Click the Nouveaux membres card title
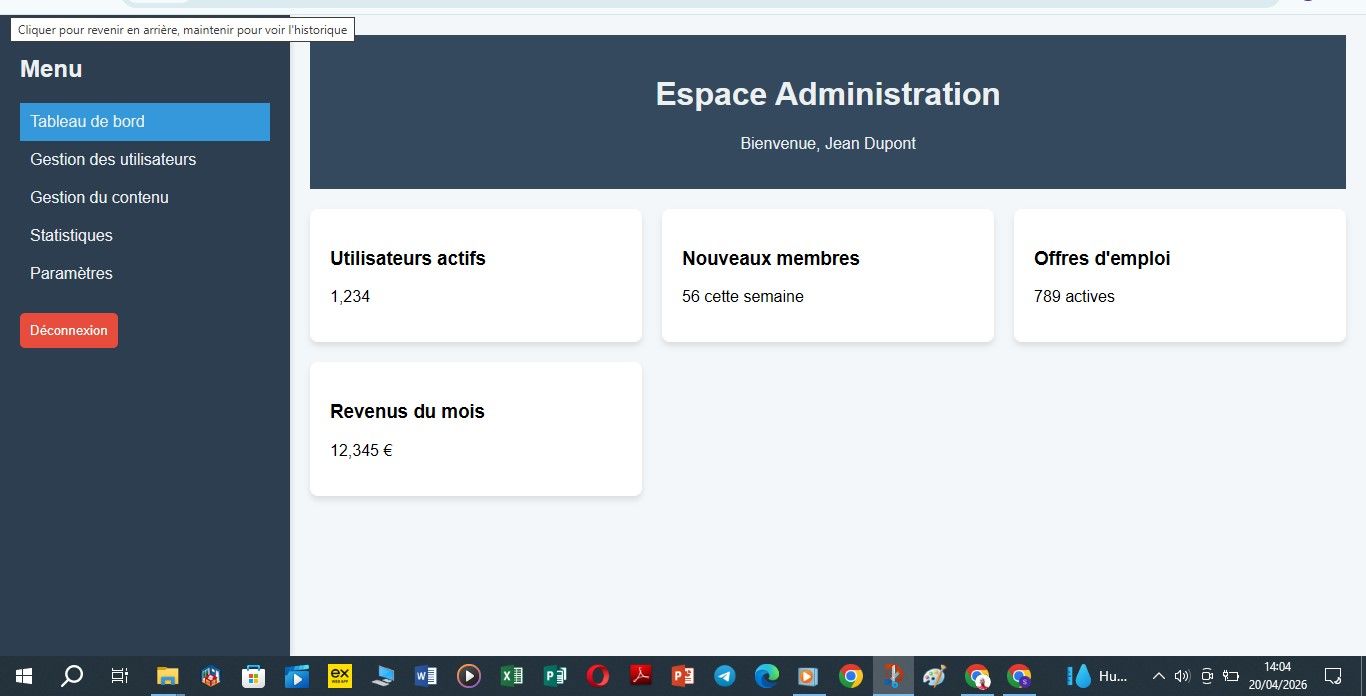Screen dimensions: 1366x696 coord(771,259)
